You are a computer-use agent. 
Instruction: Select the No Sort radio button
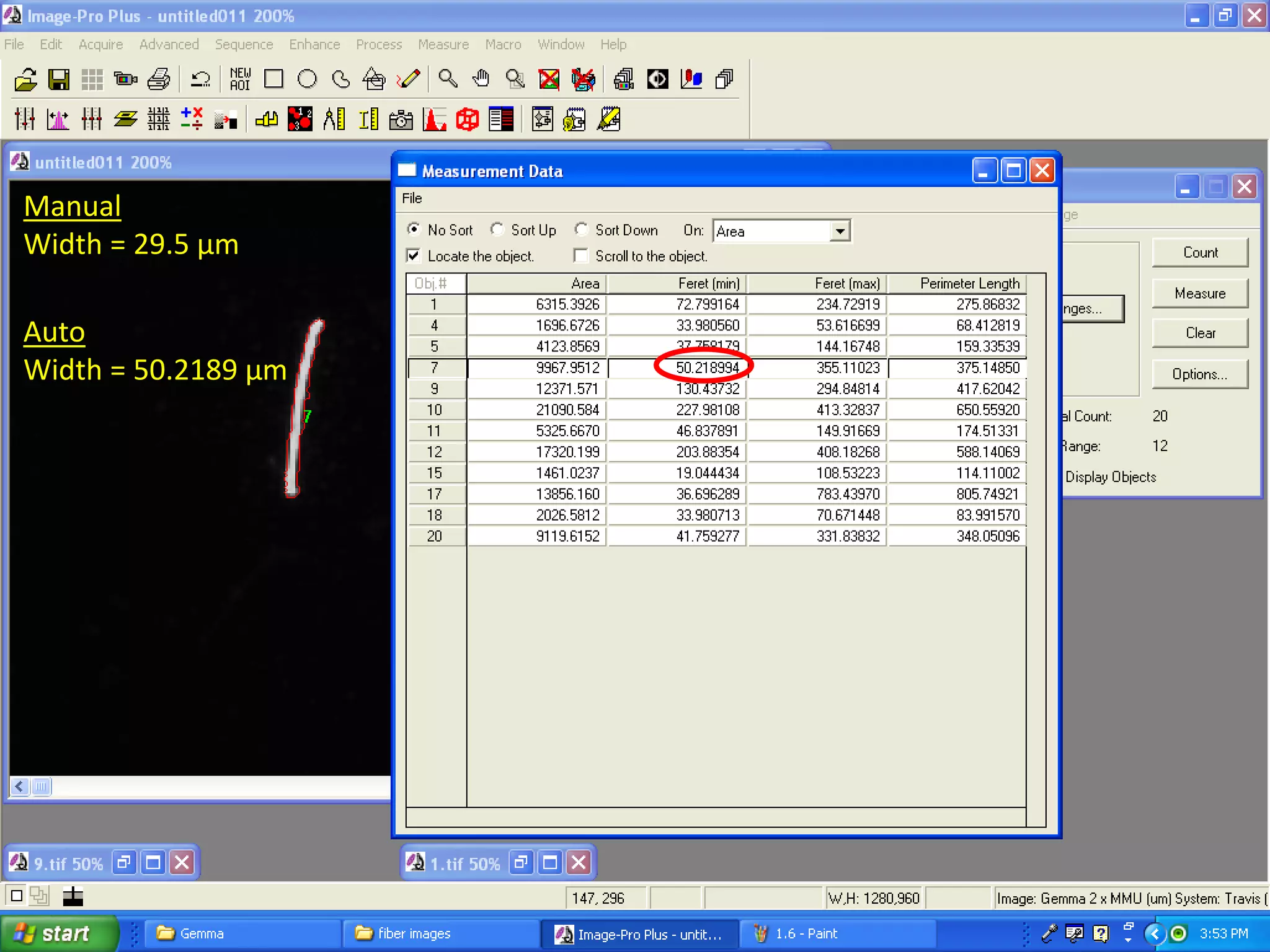(x=414, y=230)
